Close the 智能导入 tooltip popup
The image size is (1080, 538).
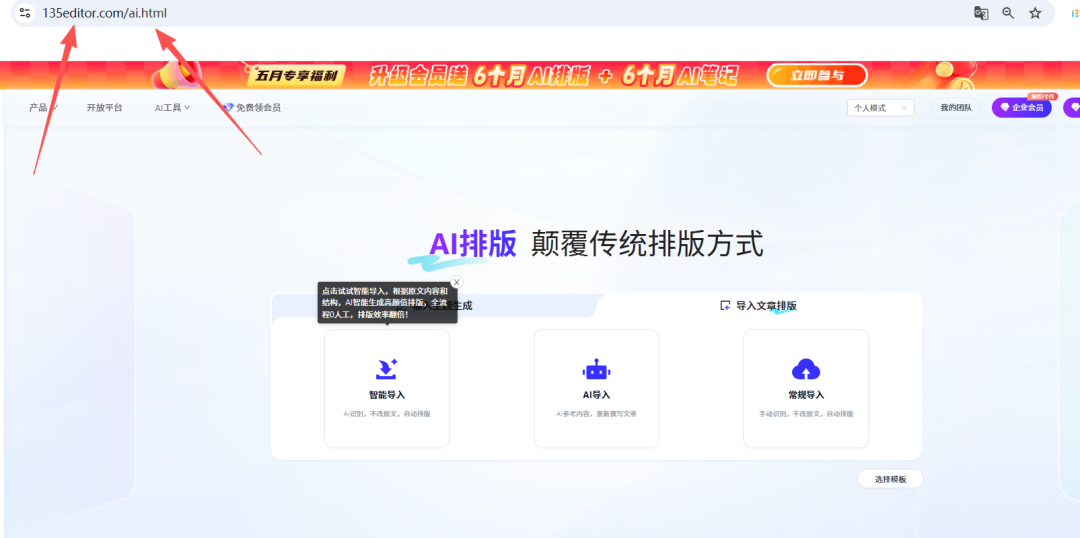tap(457, 282)
